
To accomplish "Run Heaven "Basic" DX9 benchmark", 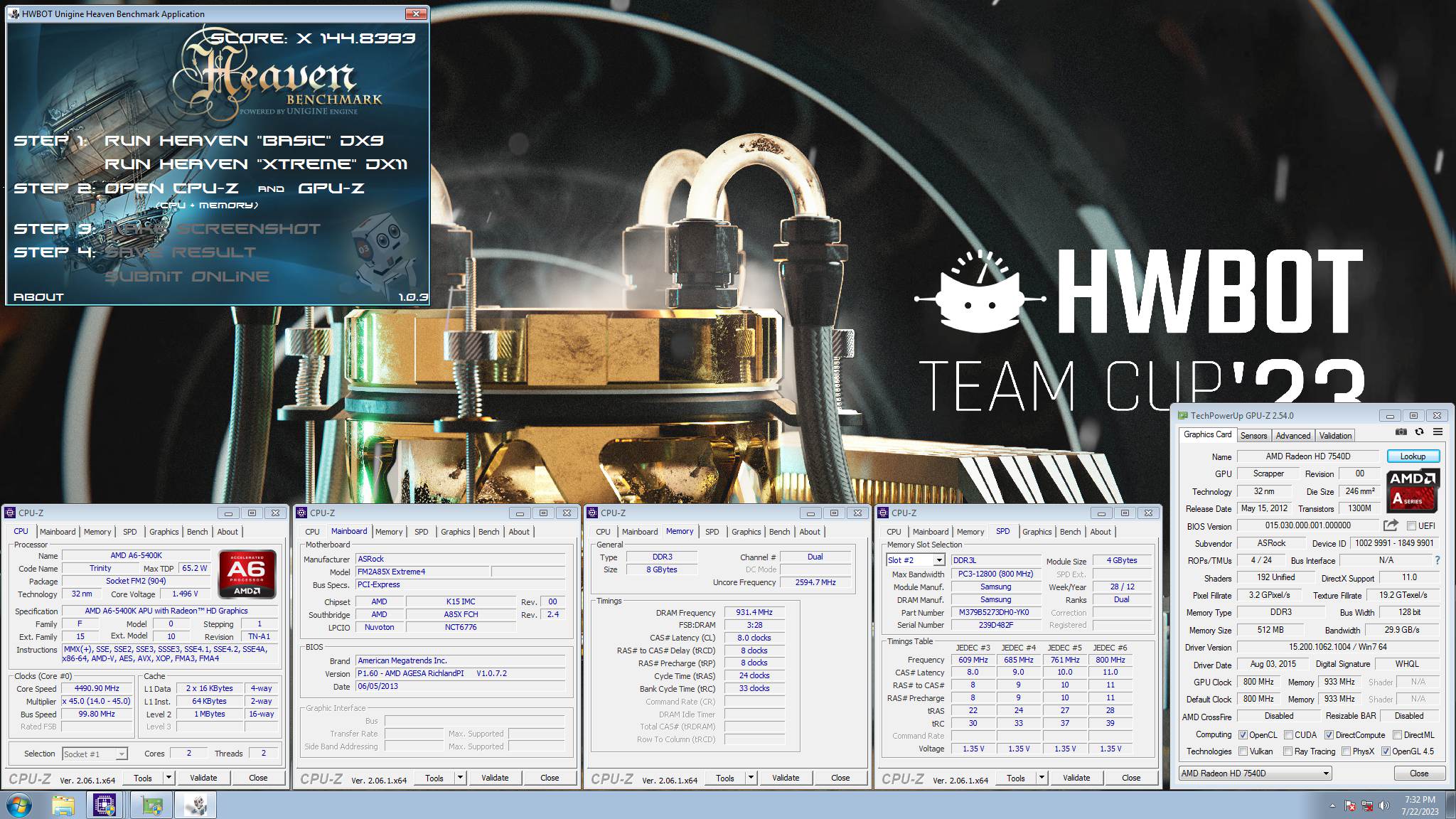I will tap(245, 141).
